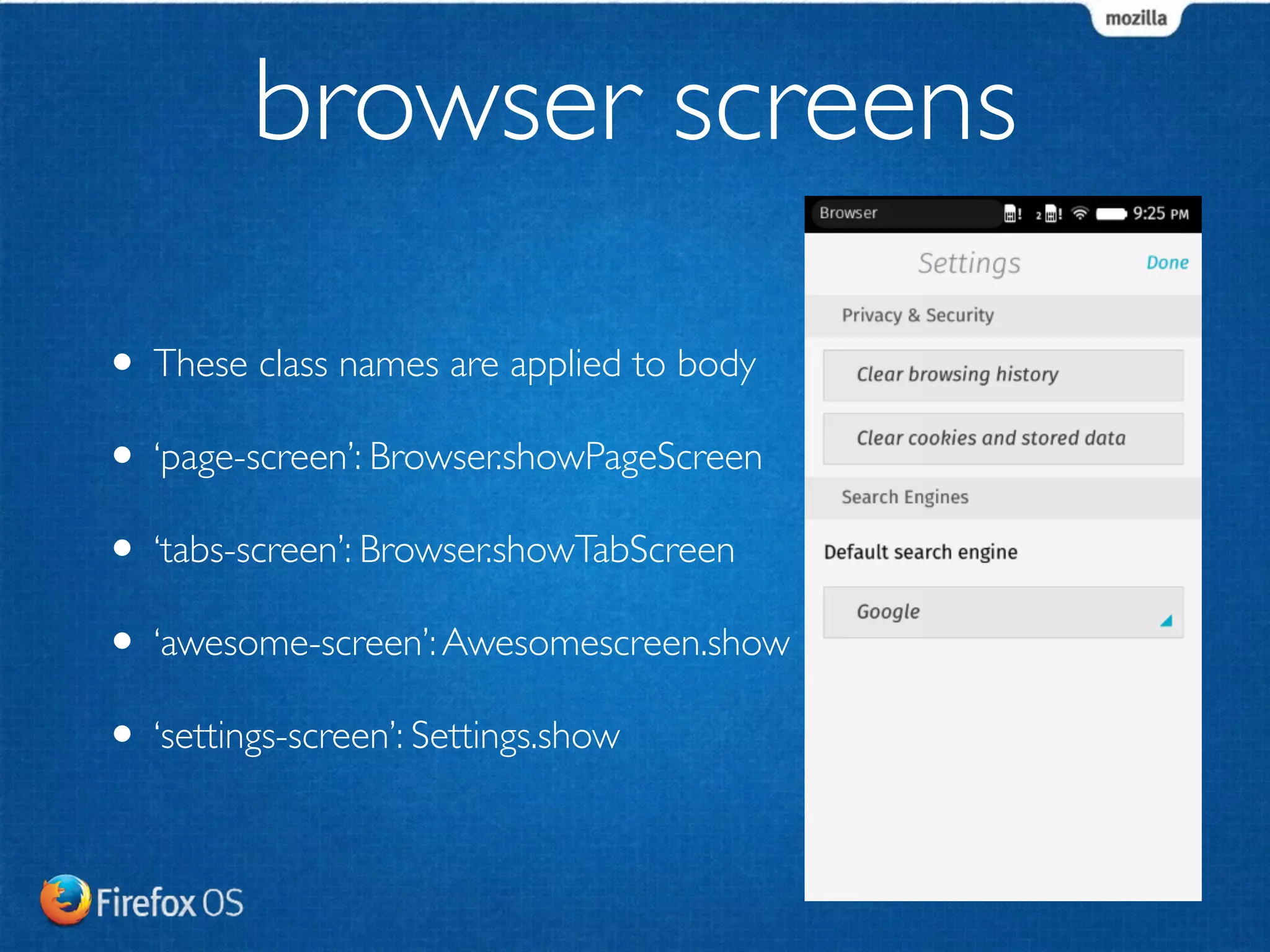Click the Default search engine label
Screen dimensions: 1270x952
pyautogui.click(x=920, y=552)
